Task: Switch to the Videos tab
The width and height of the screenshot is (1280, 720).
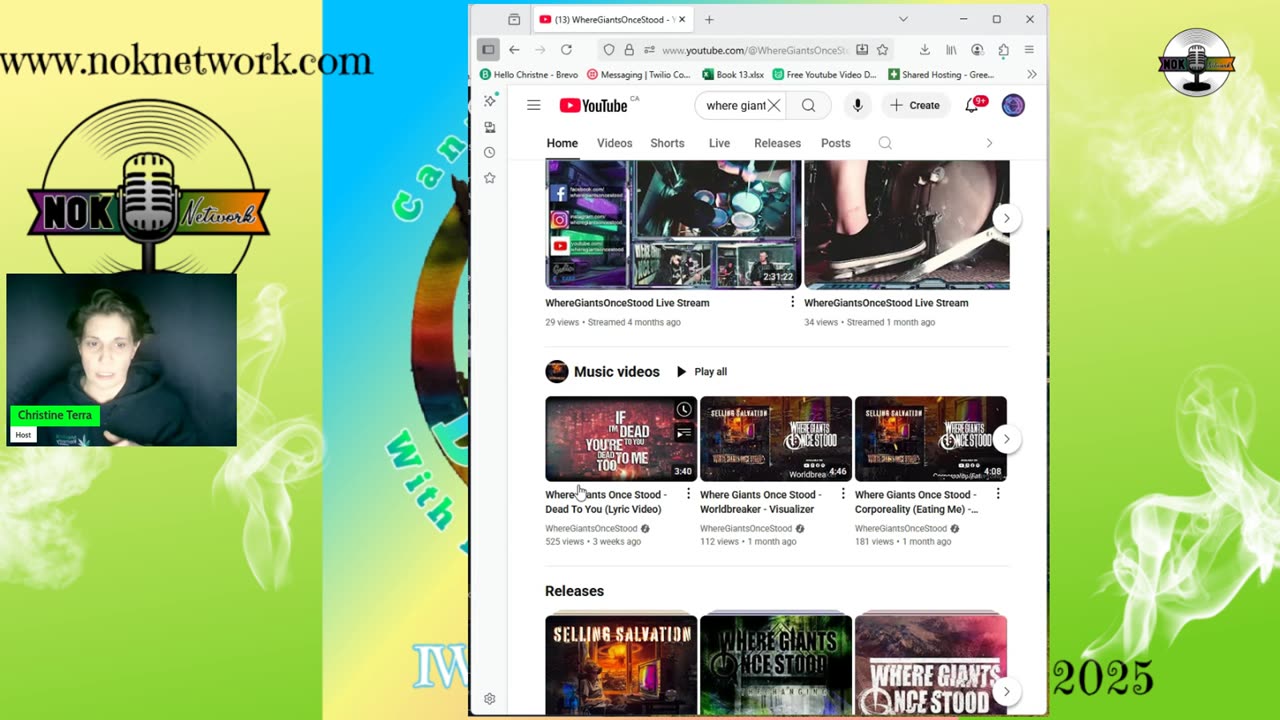Action: pos(614,143)
